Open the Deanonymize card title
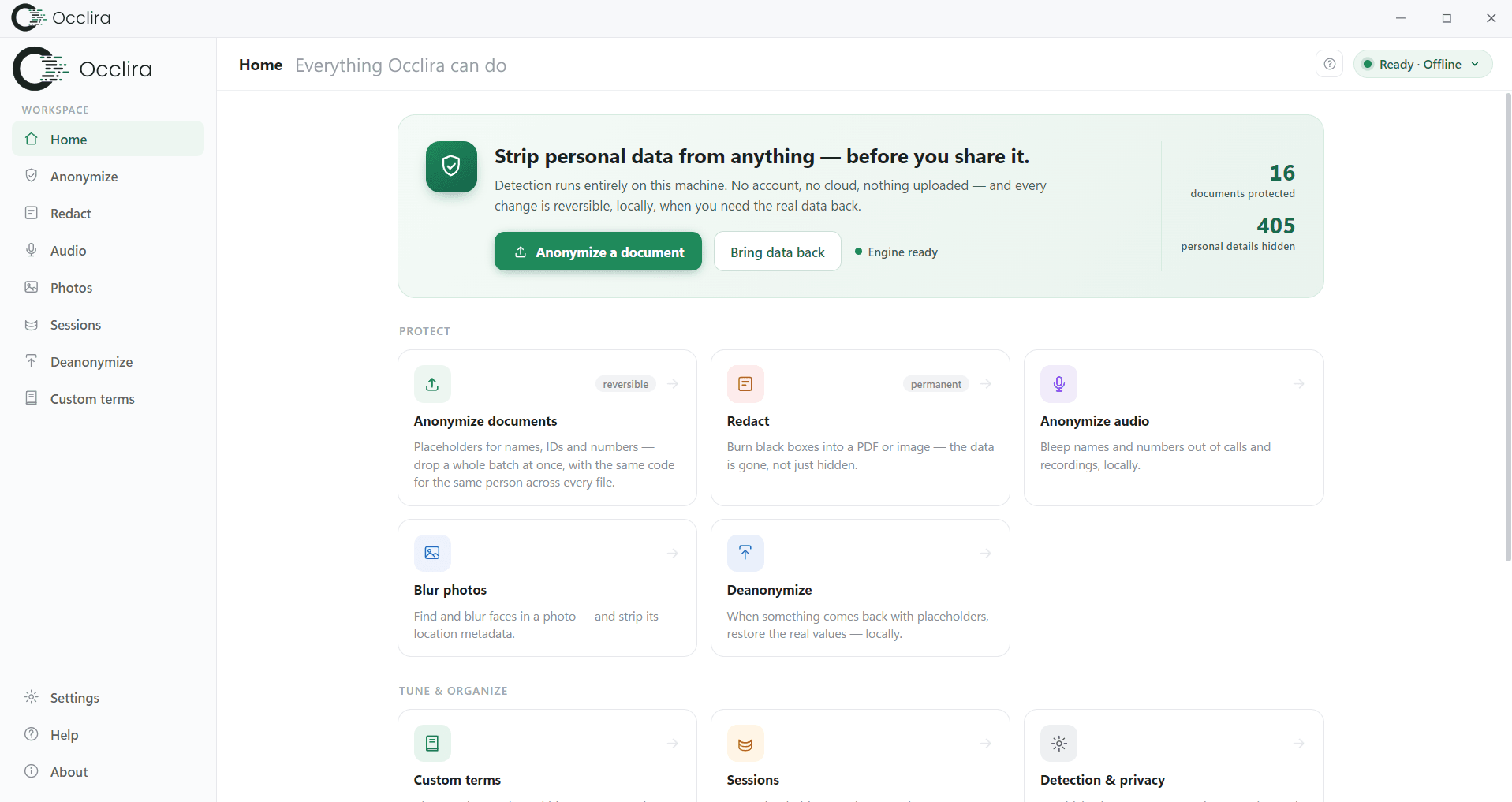 (x=769, y=590)
